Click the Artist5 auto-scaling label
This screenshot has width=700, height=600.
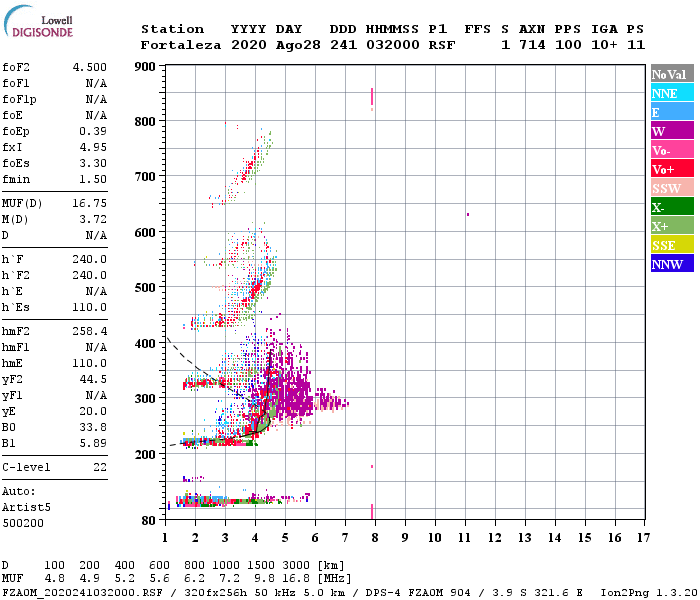pyautogui.click(x=26, y=508)
